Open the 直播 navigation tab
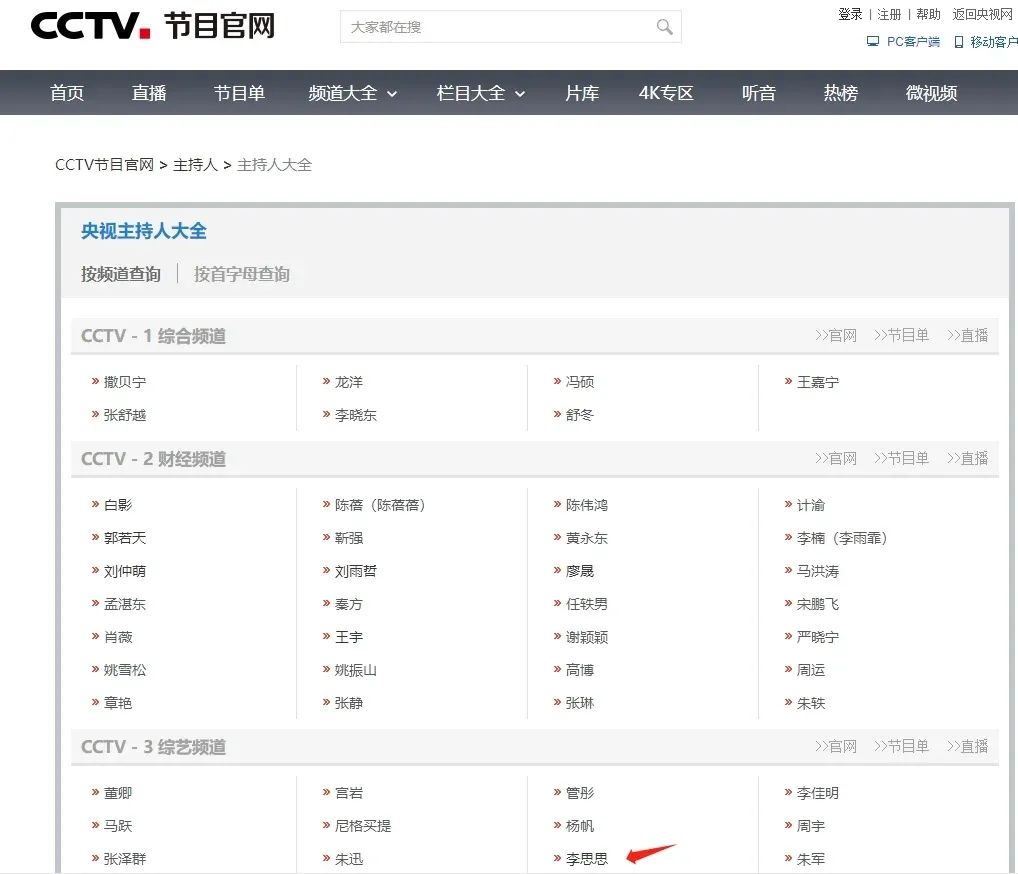This screenshot has height=874, width=1018. (149, 93)
